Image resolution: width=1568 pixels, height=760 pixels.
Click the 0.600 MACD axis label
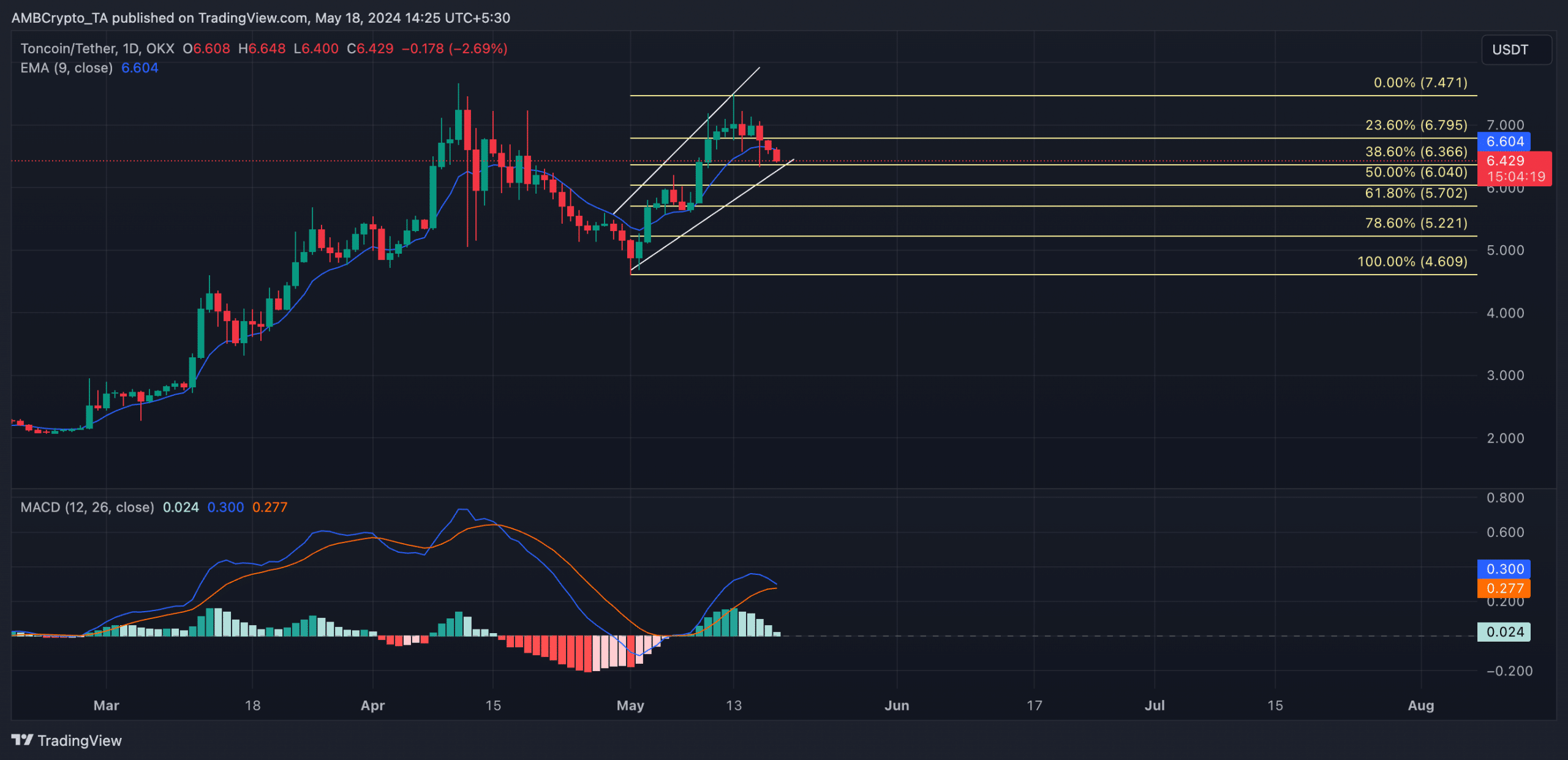[1505, 532]
